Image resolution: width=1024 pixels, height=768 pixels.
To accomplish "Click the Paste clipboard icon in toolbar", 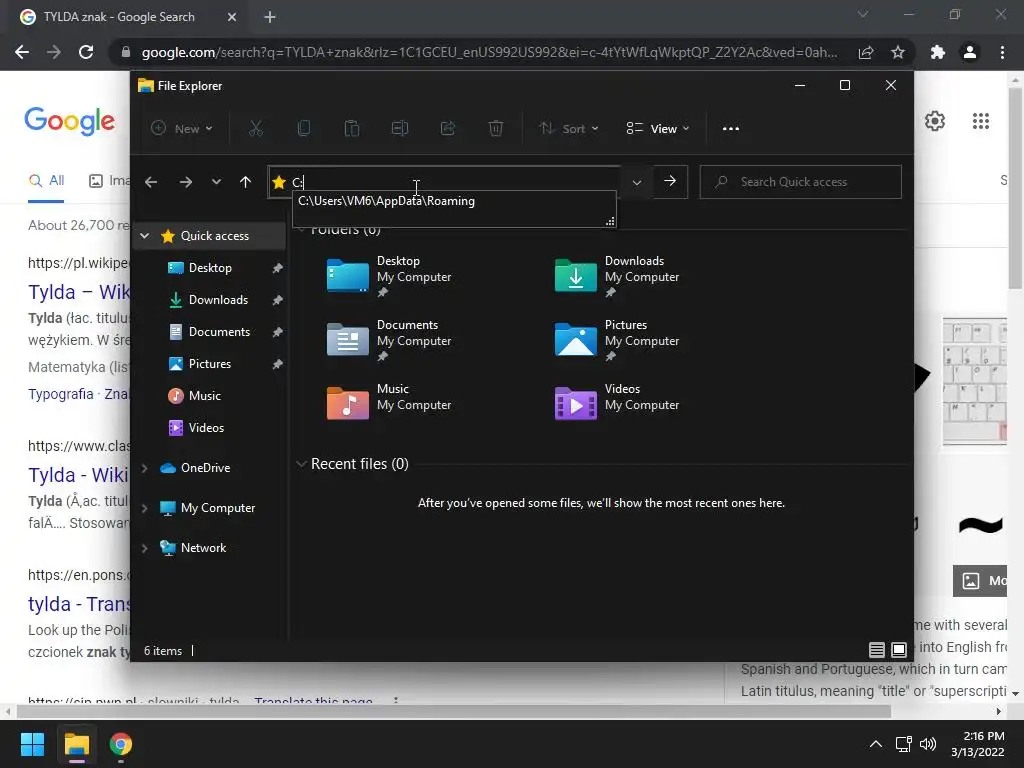I will coord(351,128).
